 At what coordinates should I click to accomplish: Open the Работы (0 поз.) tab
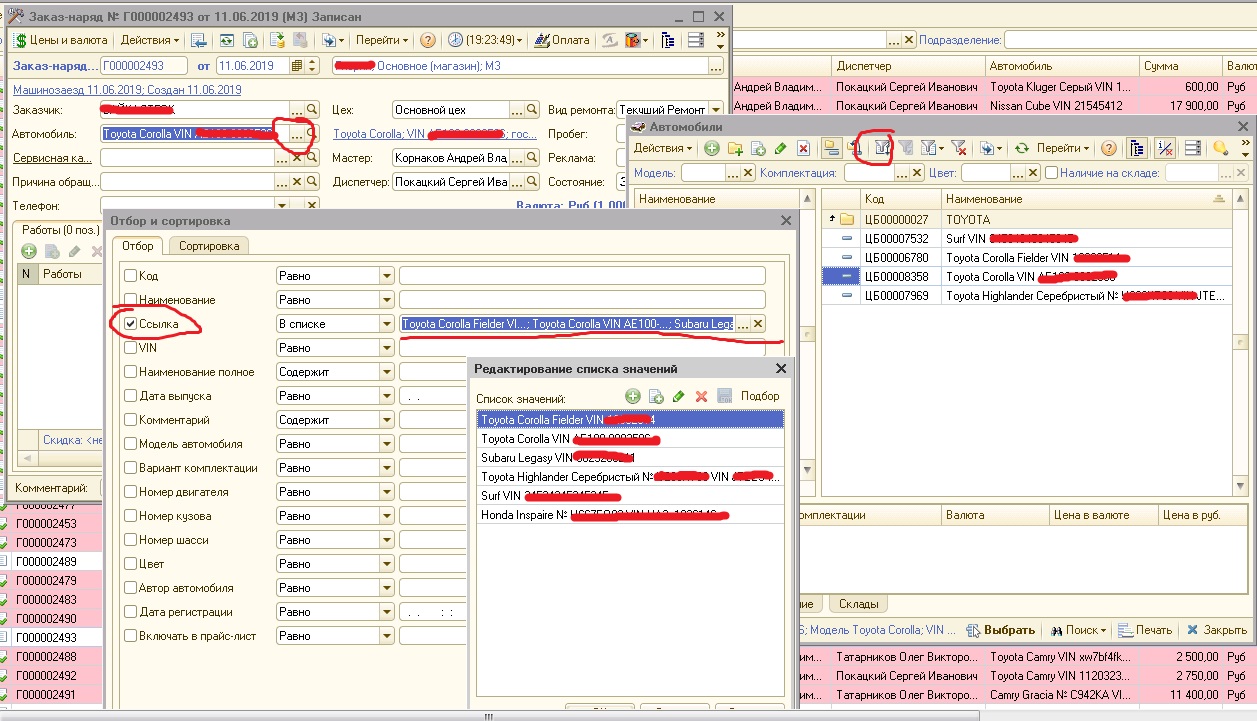[x=61, y=230]
